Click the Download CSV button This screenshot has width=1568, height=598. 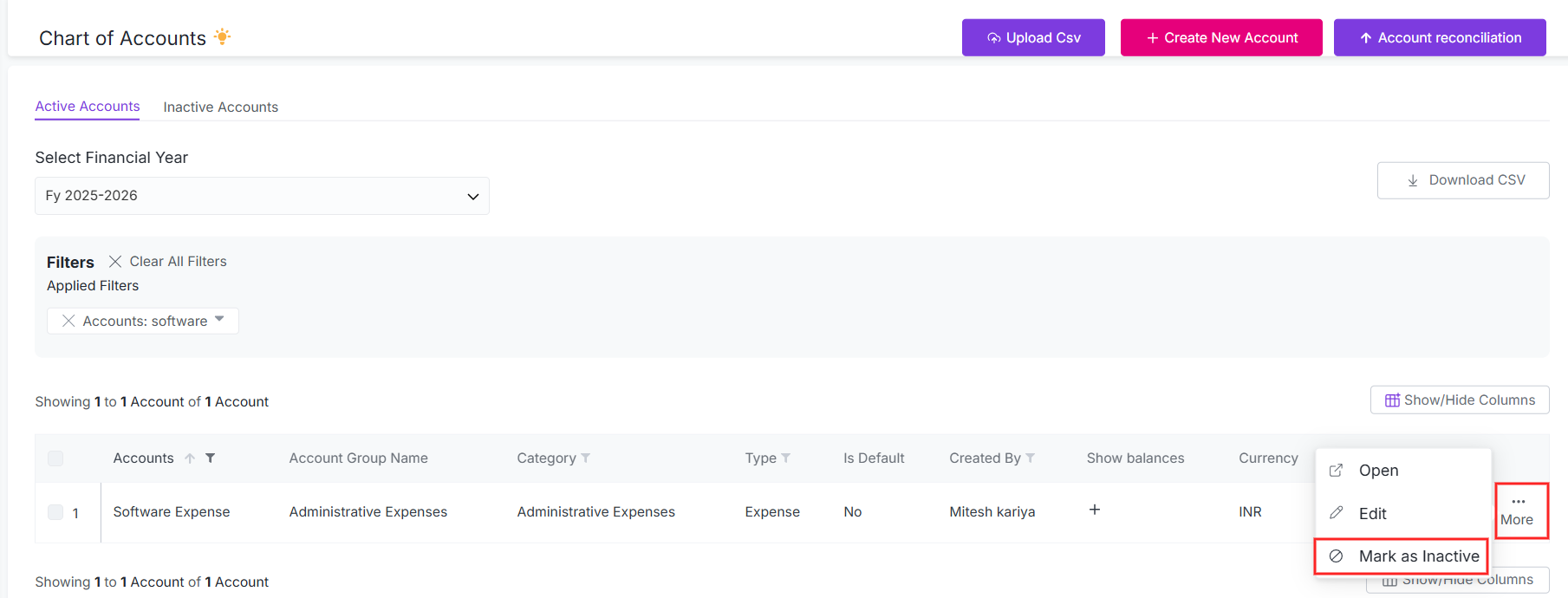pos(1463,180)
